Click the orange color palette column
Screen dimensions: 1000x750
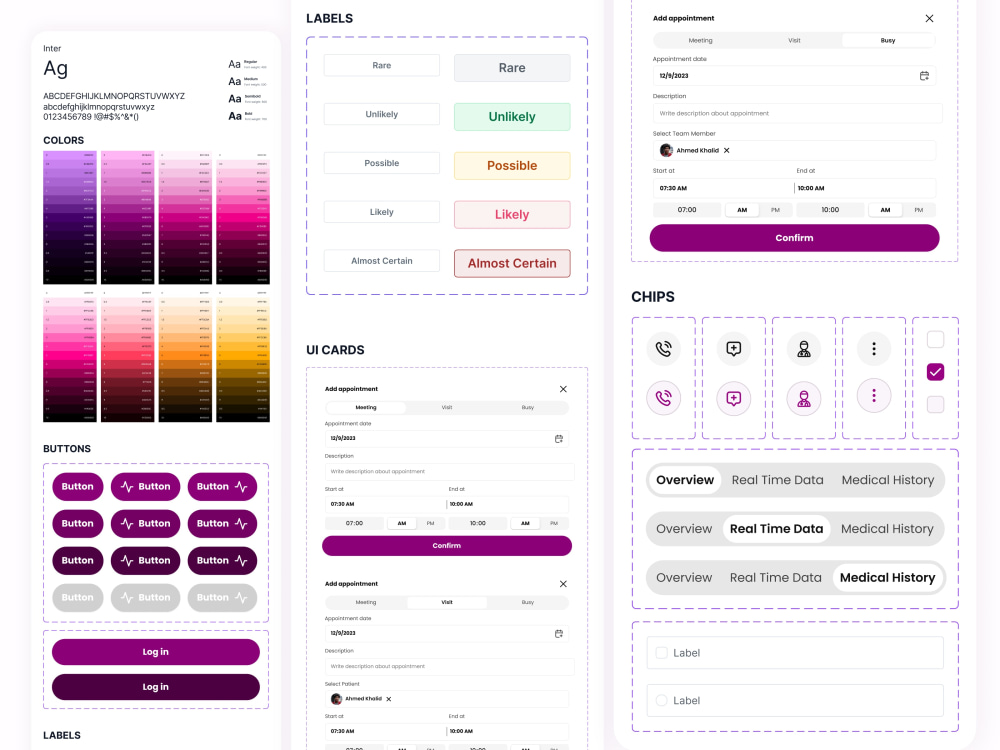[x=185, y=356]
